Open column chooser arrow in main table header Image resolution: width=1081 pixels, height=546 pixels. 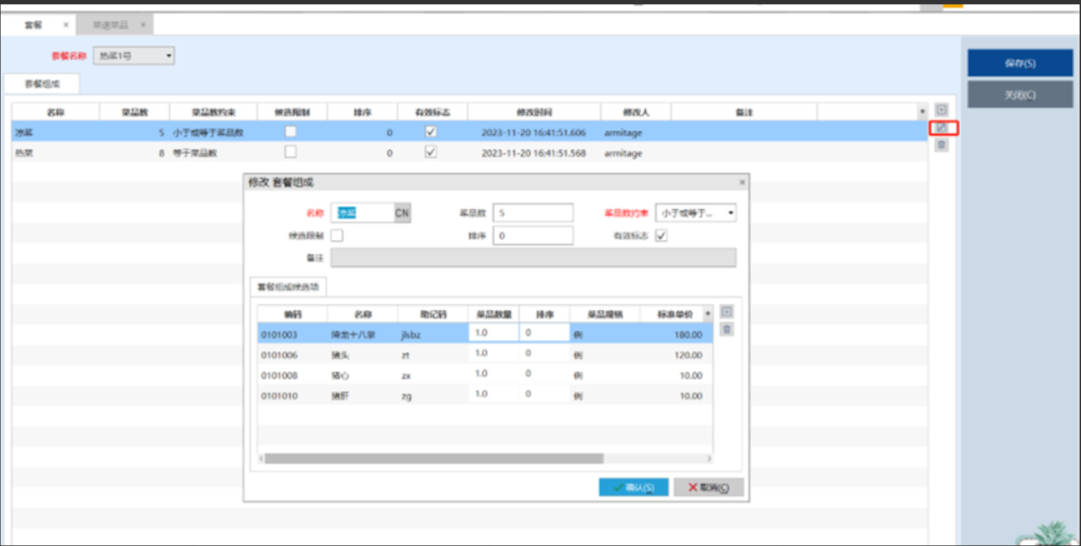coord(922,111)
